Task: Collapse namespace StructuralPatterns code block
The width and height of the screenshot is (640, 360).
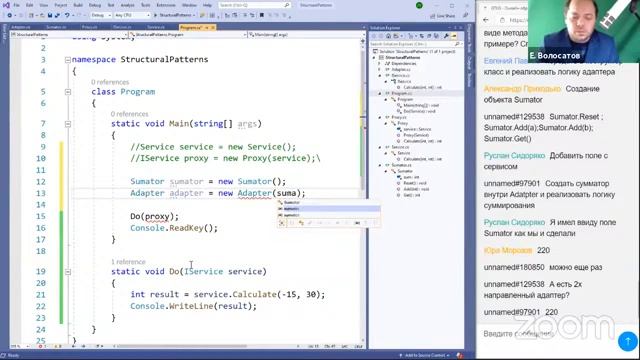Action: (x=68, y=60)
